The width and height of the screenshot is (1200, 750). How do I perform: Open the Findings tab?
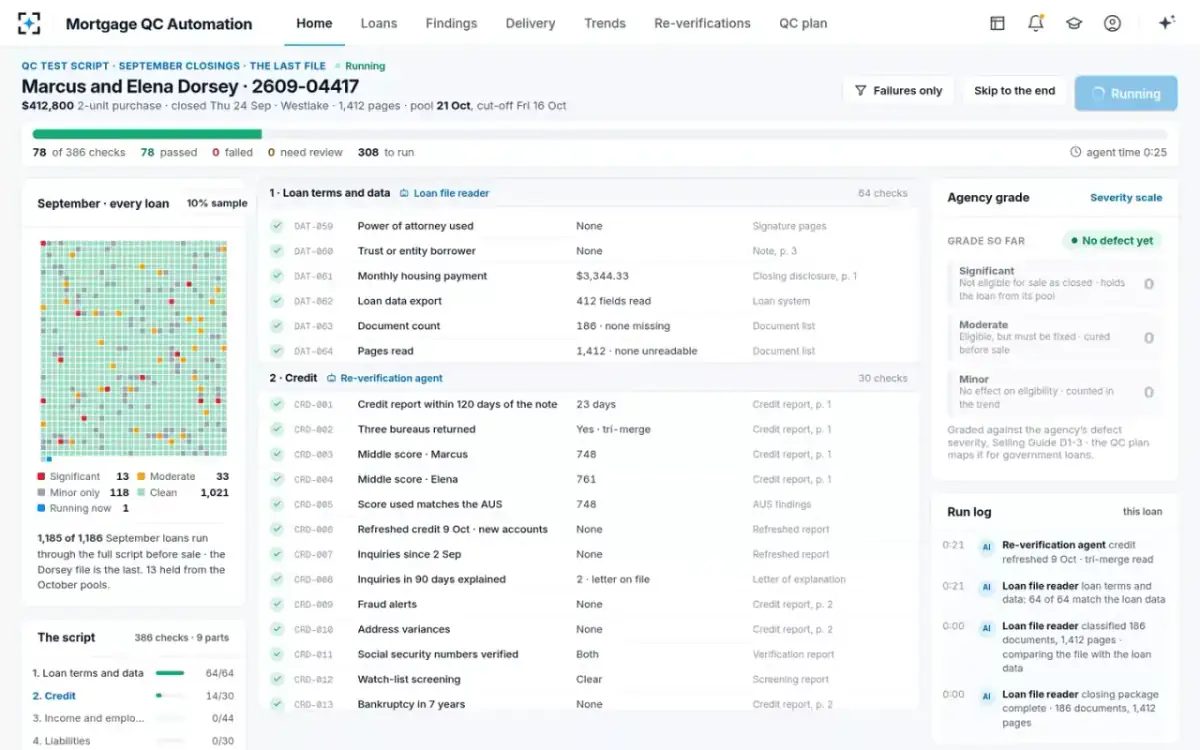tap(451, 23)
